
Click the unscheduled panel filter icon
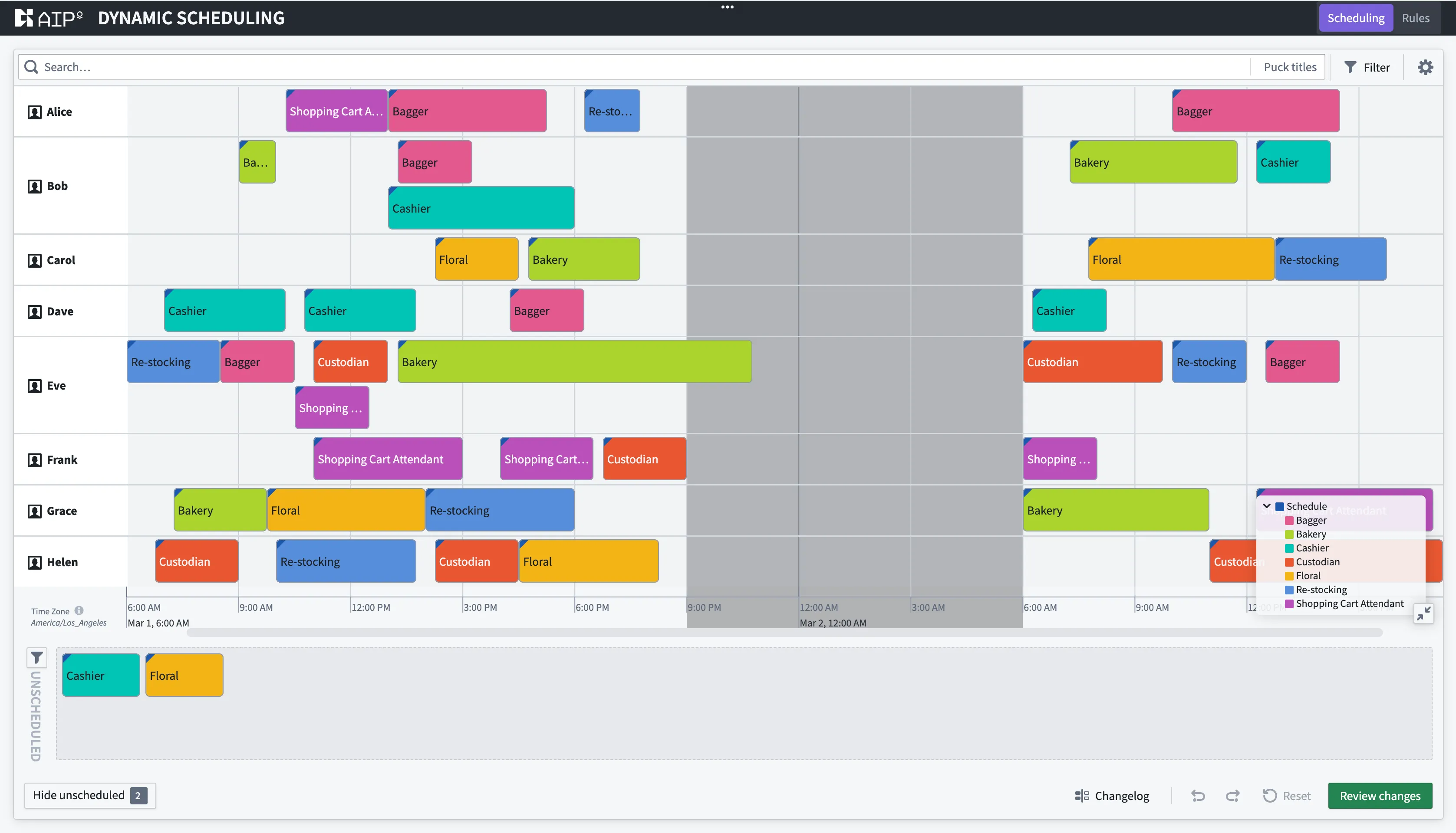36,658
